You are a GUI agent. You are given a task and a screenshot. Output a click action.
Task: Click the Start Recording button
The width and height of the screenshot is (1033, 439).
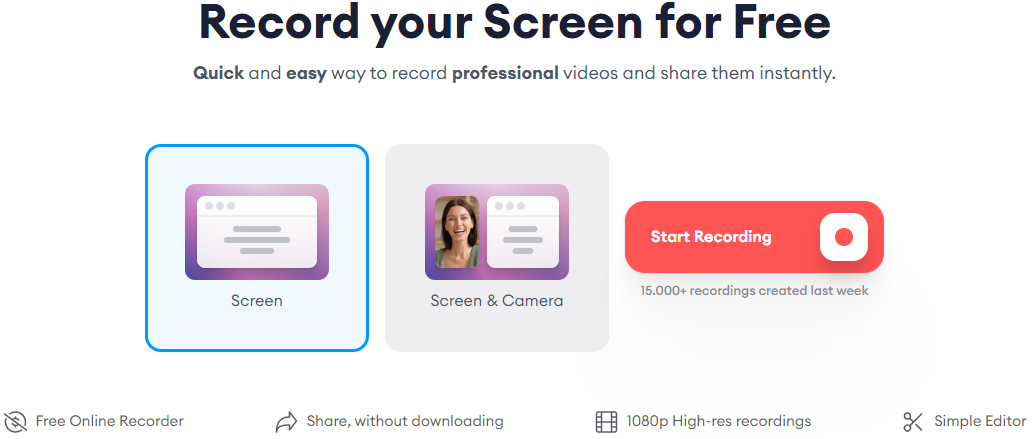pos(754,237)
